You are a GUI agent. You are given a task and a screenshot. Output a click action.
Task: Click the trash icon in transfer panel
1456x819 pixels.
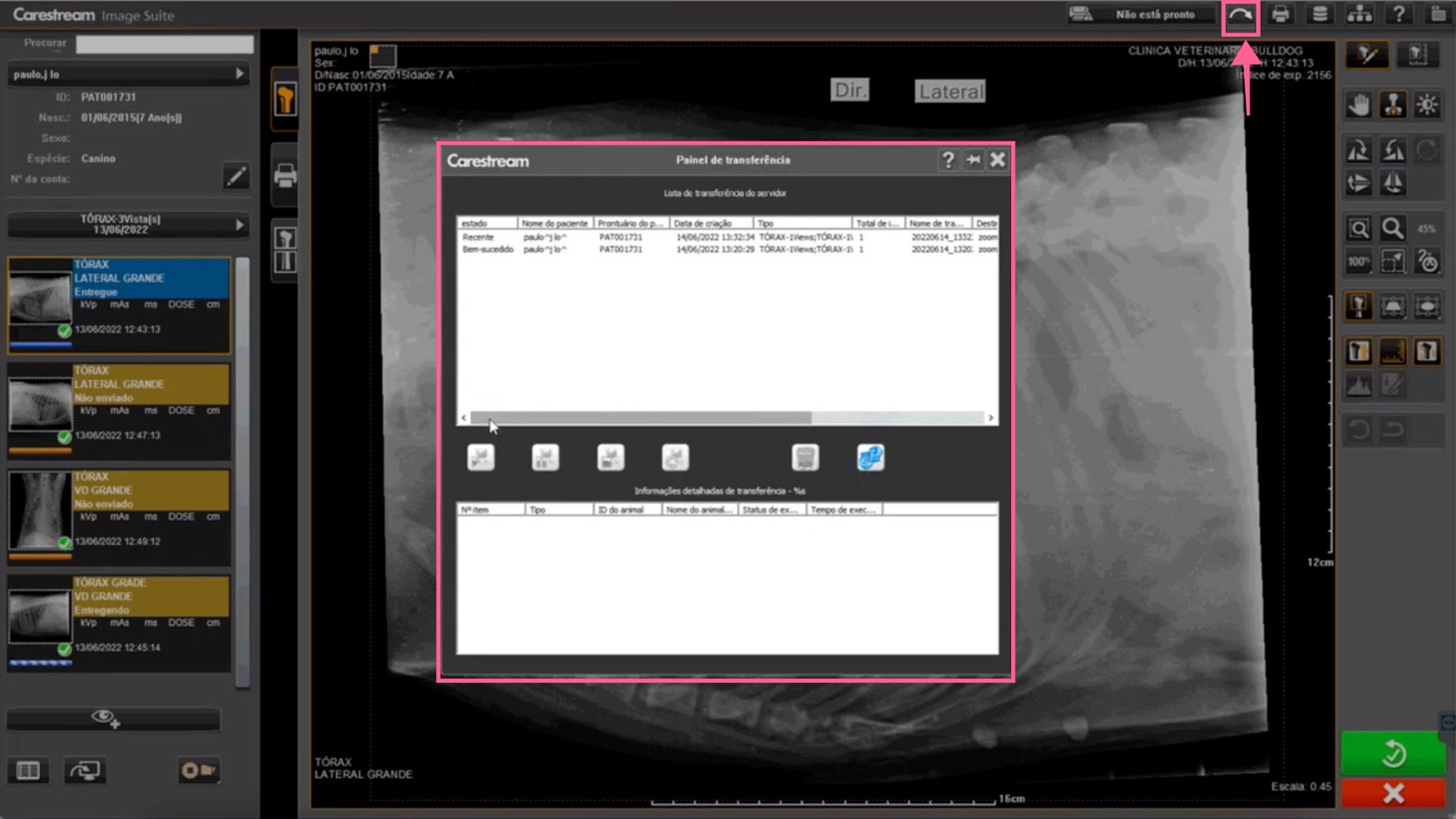pyautogui.click(x=804, y=457)
